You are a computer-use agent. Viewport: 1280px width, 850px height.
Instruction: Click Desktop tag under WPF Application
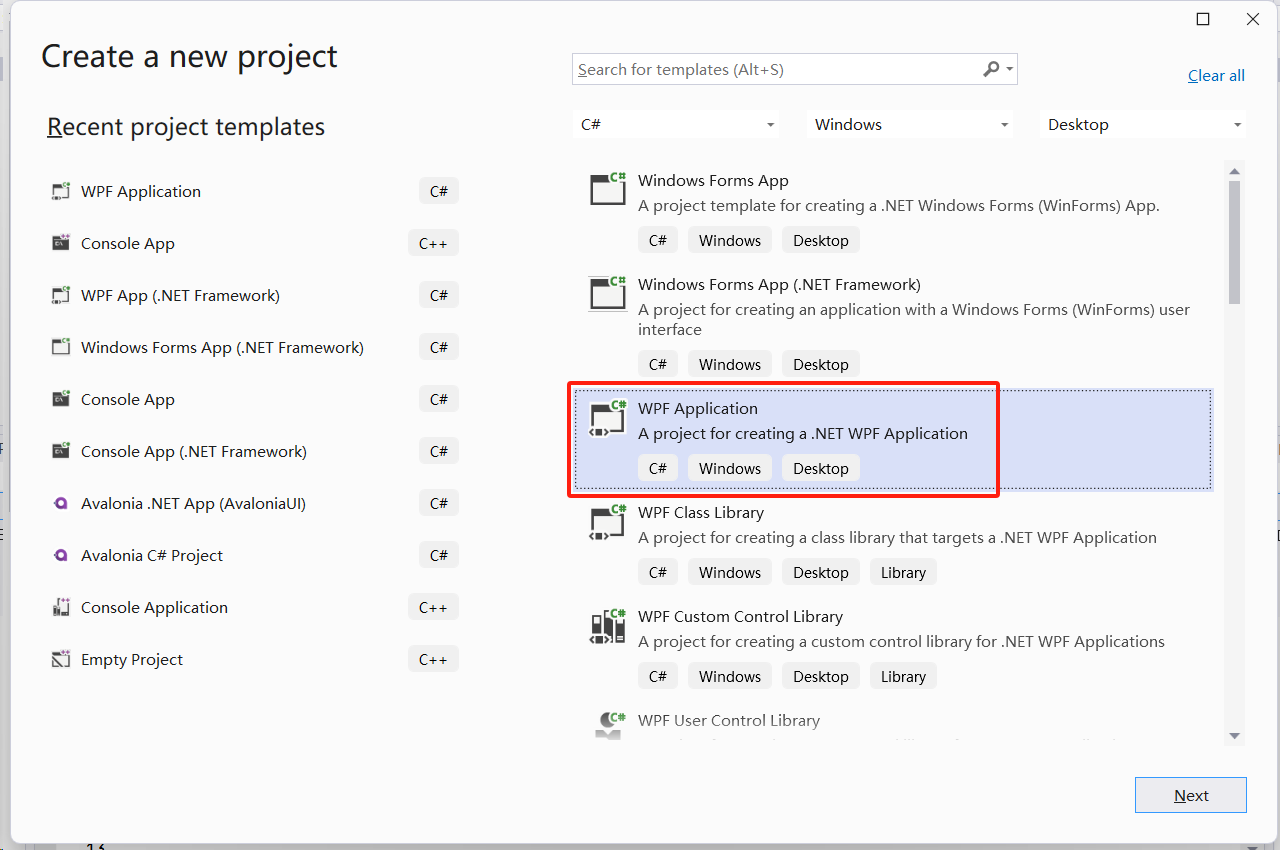pyautogui.click(x=821, y=468)
